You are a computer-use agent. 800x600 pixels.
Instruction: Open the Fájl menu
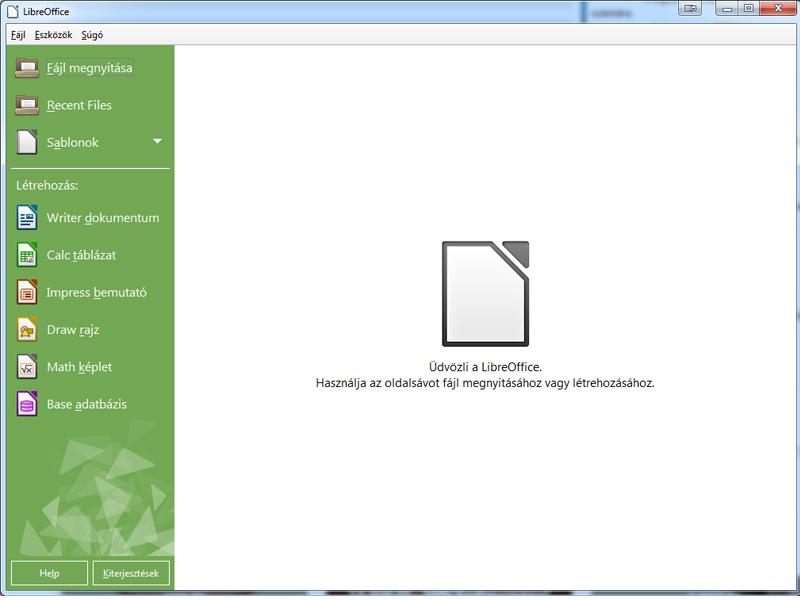pyautogui.click(x=18, y=35)
